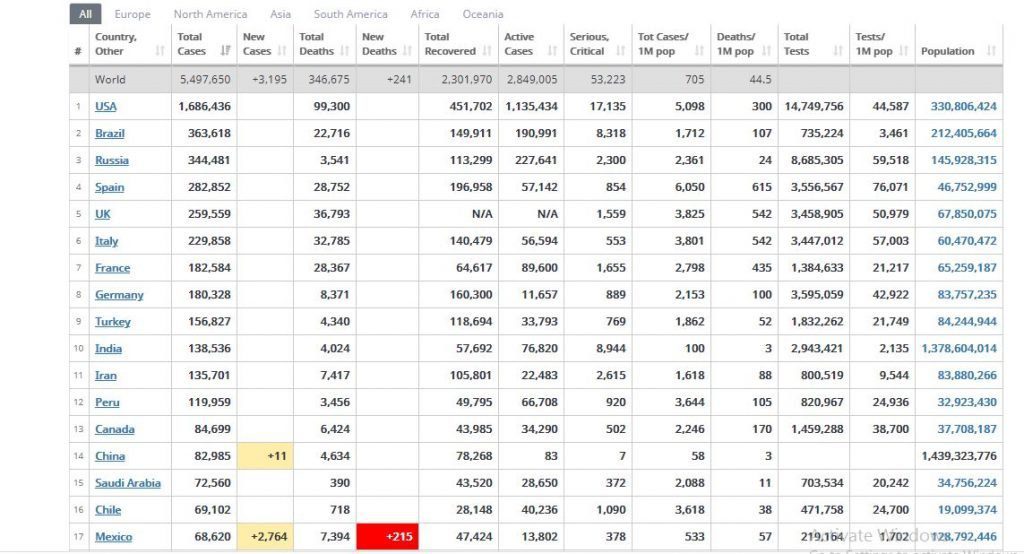Visit the Saudi Arabia country link
The image size is (1024, 554).
point(128,483)
